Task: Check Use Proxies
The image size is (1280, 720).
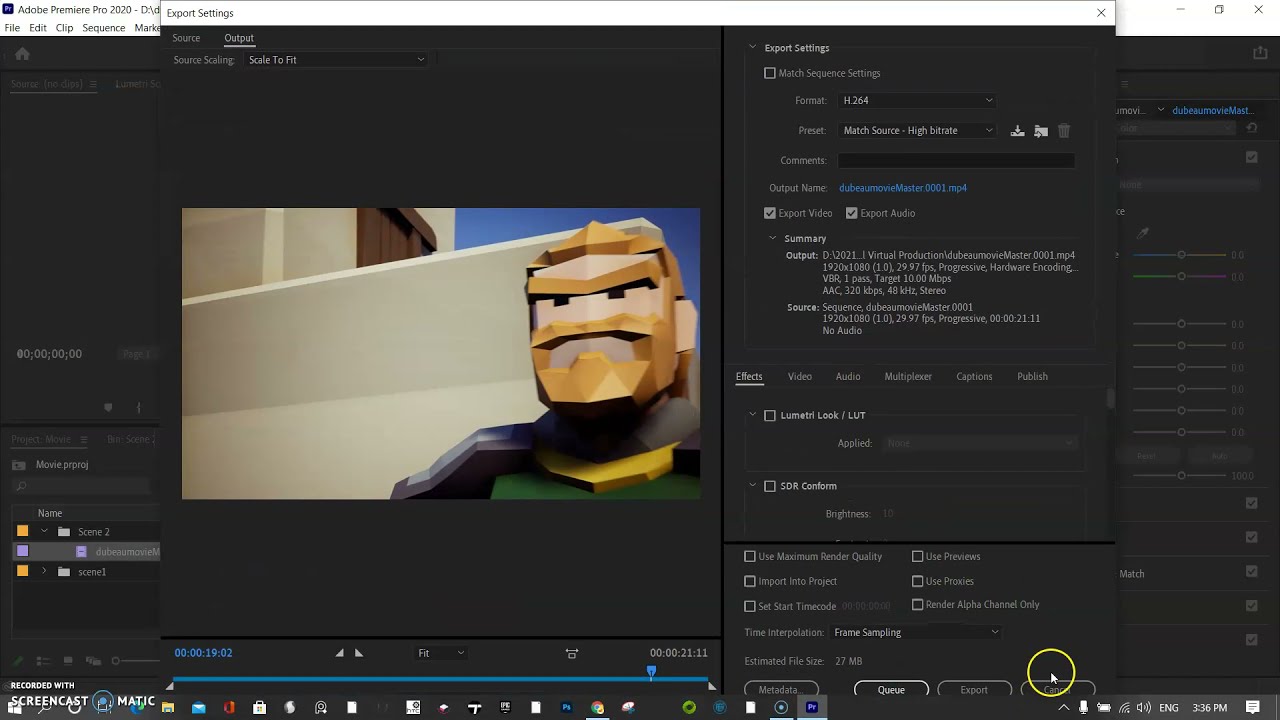Action: point(917,581)
